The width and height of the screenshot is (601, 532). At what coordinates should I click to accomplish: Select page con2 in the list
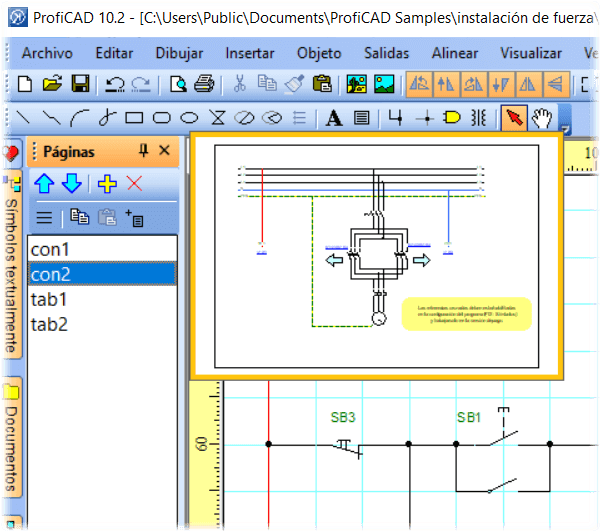[x=102, y=274]
